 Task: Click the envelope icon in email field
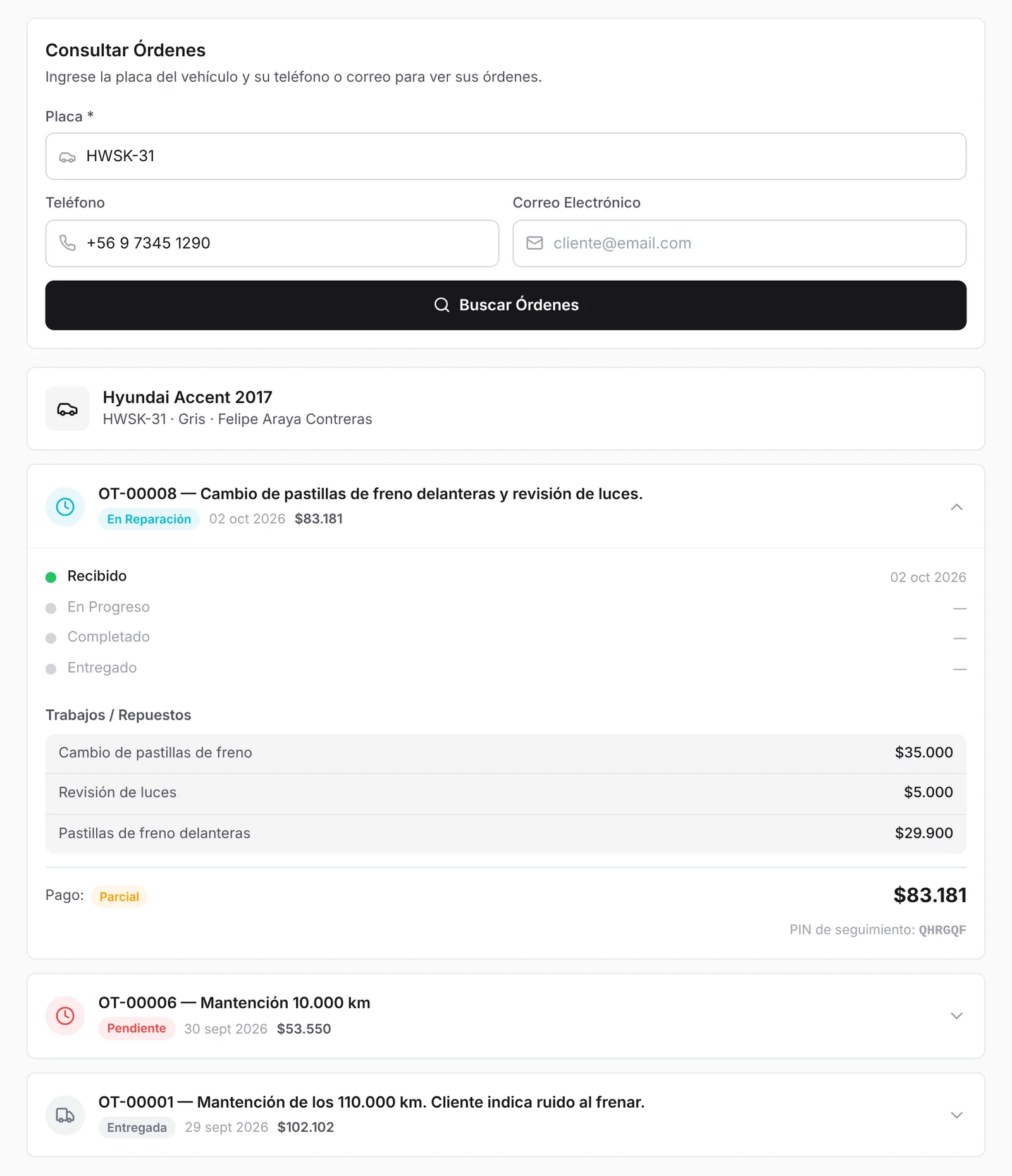534,243
